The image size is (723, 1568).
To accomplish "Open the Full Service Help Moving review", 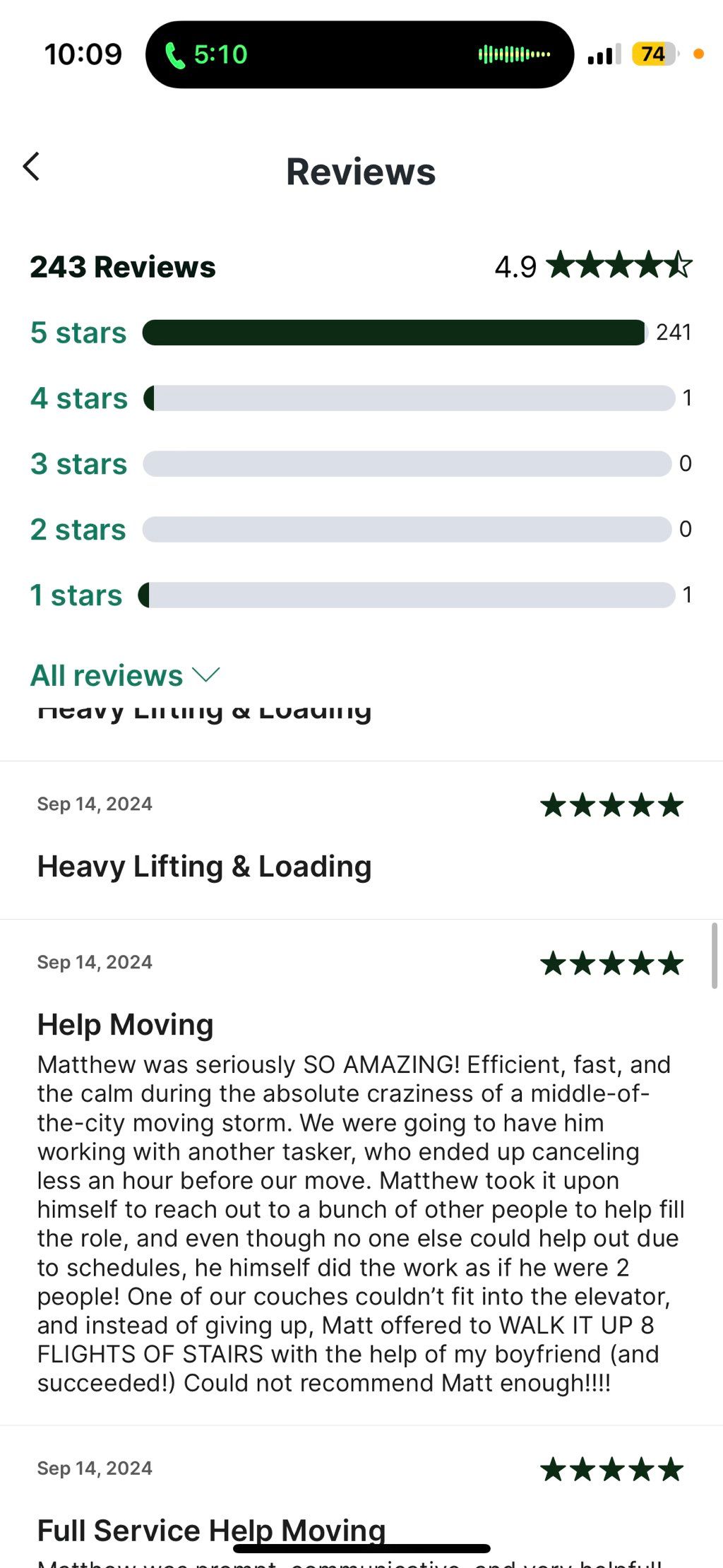I will [x=211, y=1531].
